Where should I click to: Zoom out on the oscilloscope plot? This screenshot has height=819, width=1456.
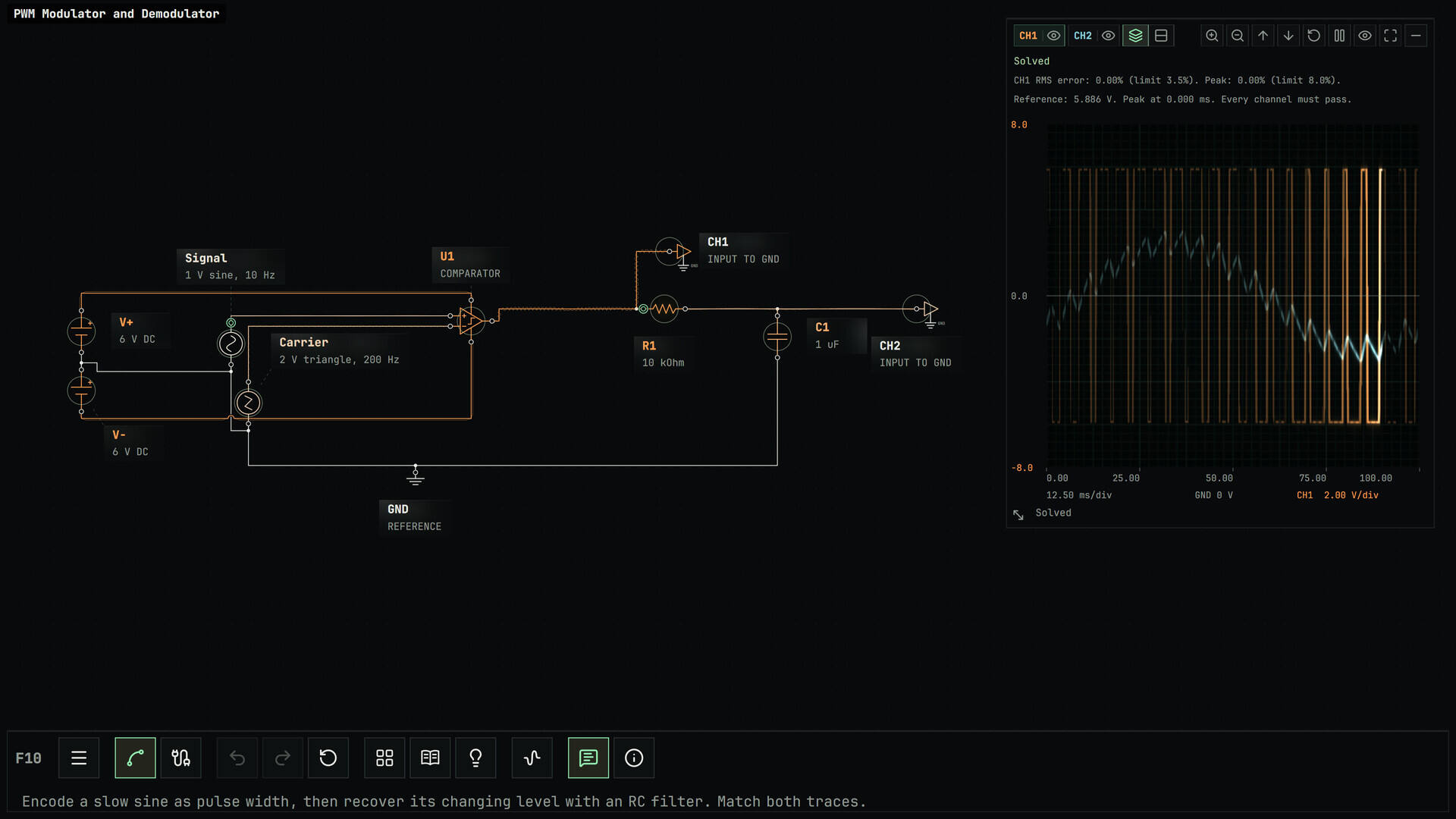[1238, 36]
